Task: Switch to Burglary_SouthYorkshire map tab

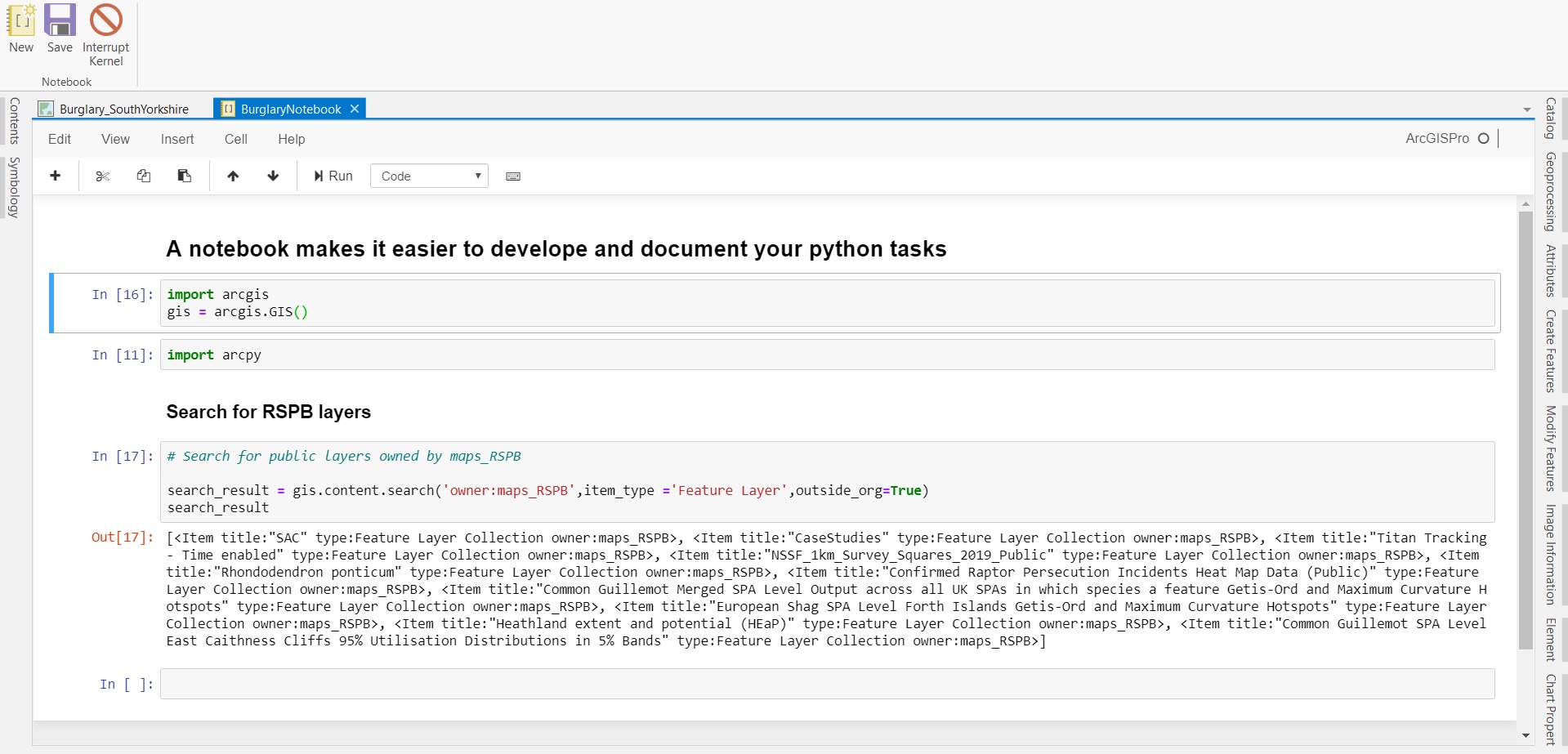Action: pos(114,109)
